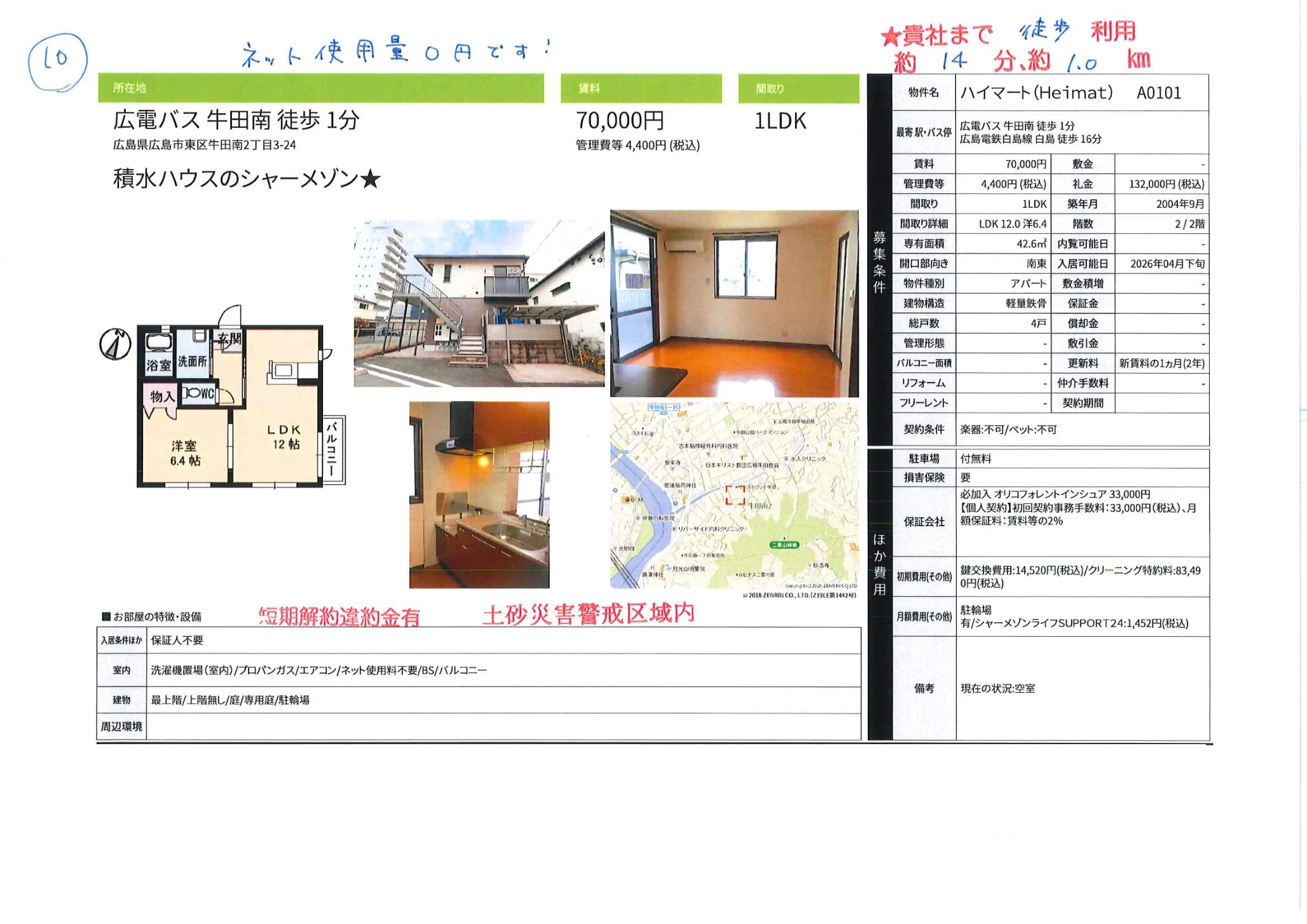Click the お部屋の特徴・設備 section heading
This screenshot has height=924, width=1307.
pos(152,617)
